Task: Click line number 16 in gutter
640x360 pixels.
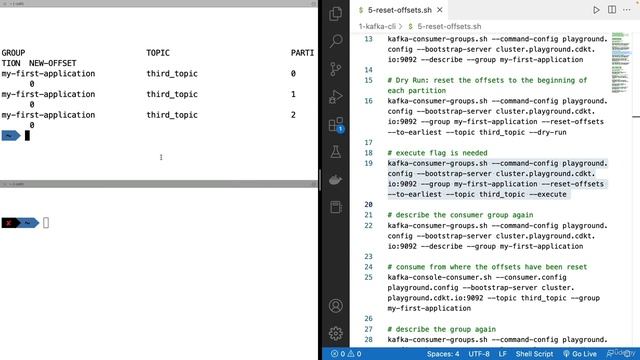Action: (369, 101)
